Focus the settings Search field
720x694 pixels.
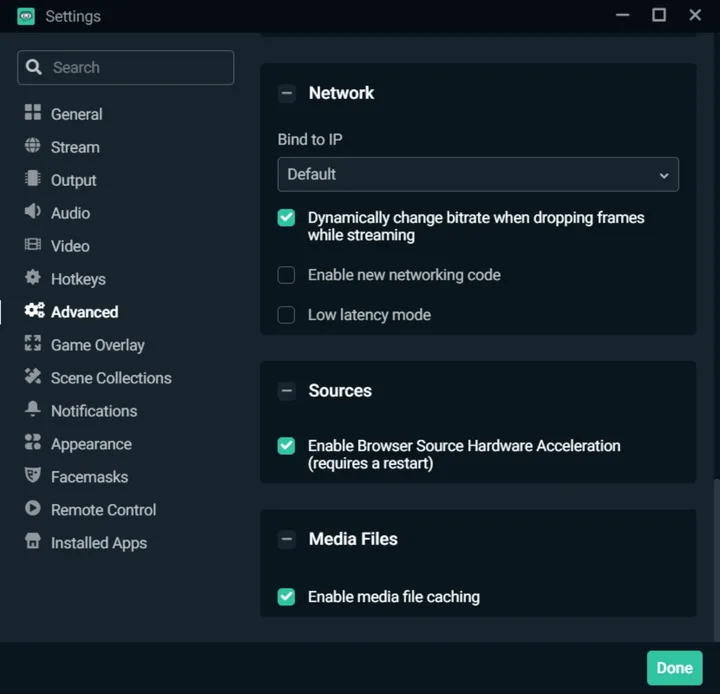(125, 68)
